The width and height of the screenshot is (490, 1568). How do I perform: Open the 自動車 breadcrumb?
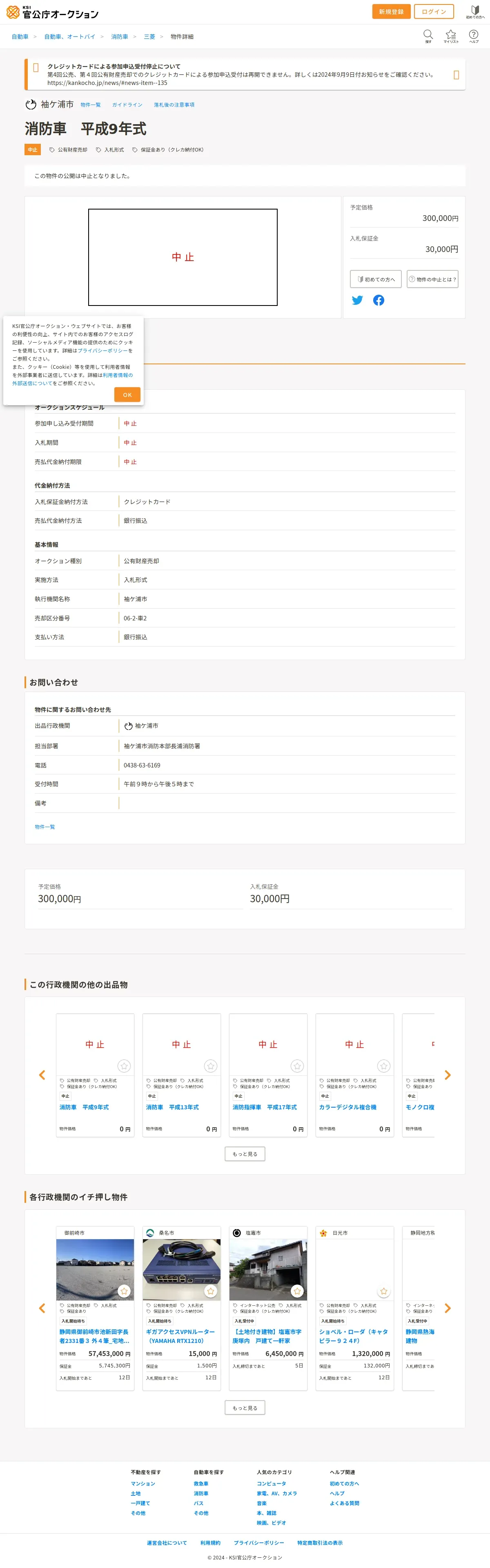click(x=20, y=36)
